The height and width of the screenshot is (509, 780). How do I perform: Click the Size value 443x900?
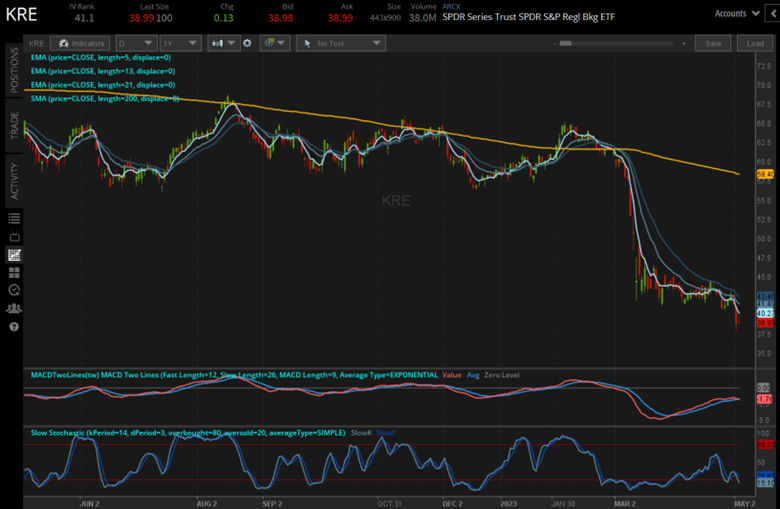coord(385,18)
